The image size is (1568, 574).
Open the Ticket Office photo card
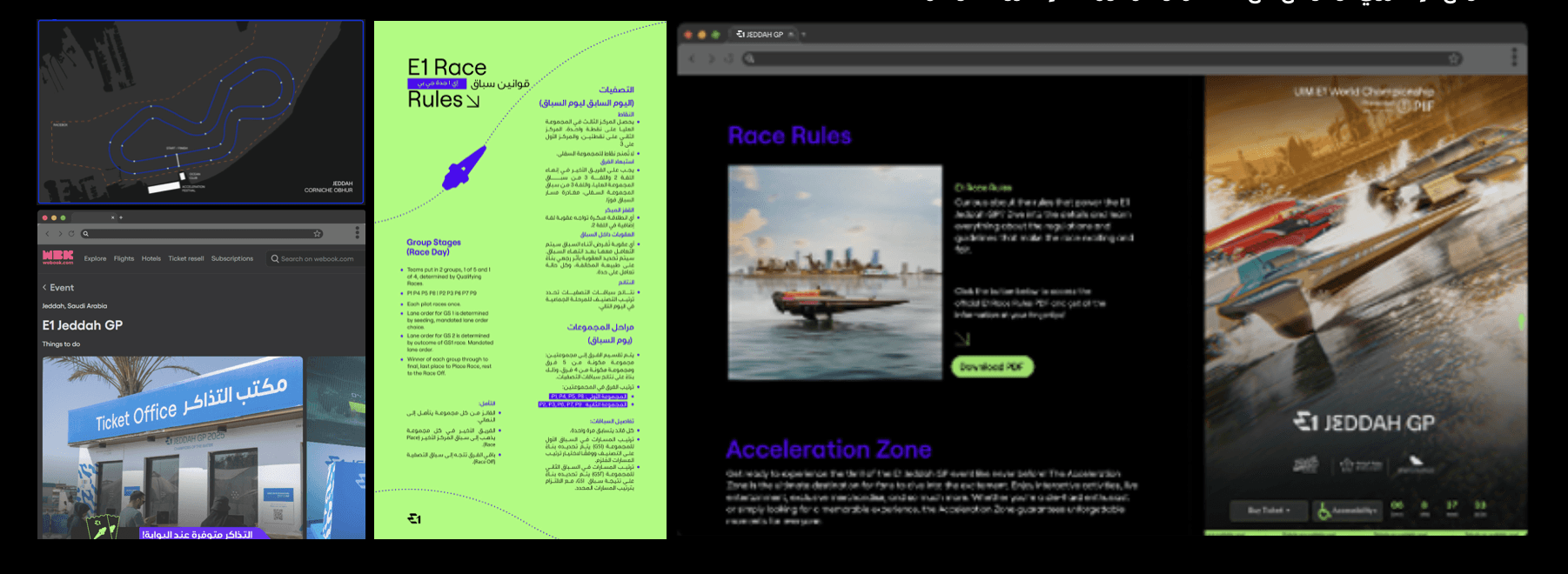[x=172, y=447]
